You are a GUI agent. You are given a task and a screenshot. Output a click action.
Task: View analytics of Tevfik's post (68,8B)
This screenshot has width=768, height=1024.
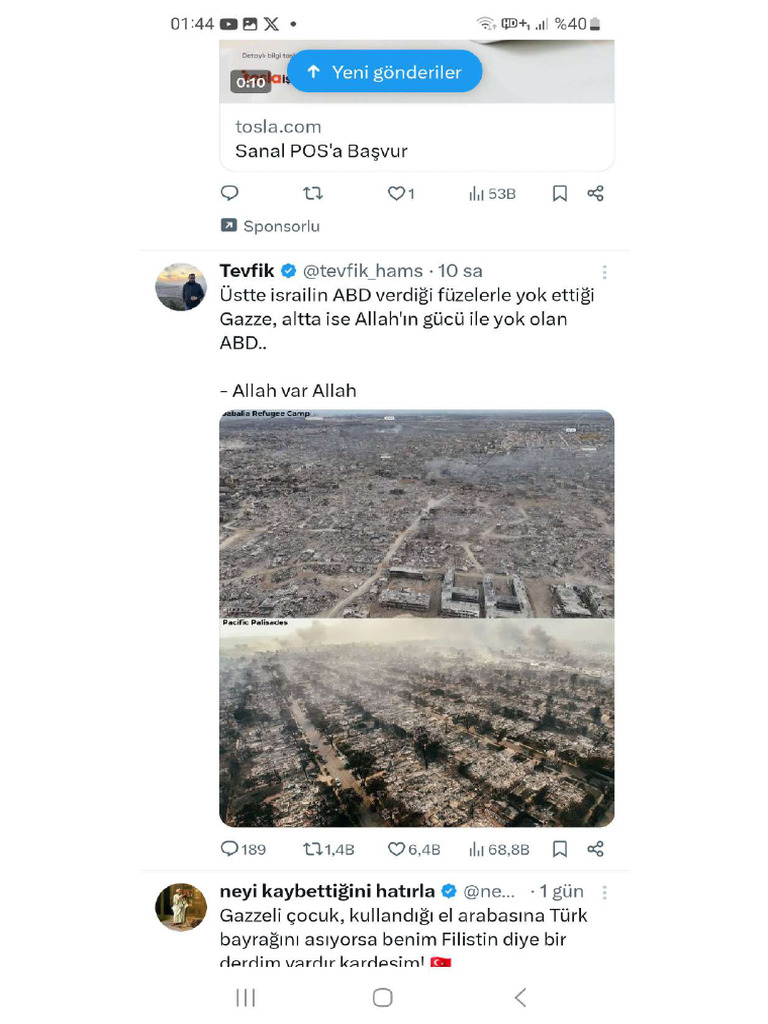pos(498,849)
